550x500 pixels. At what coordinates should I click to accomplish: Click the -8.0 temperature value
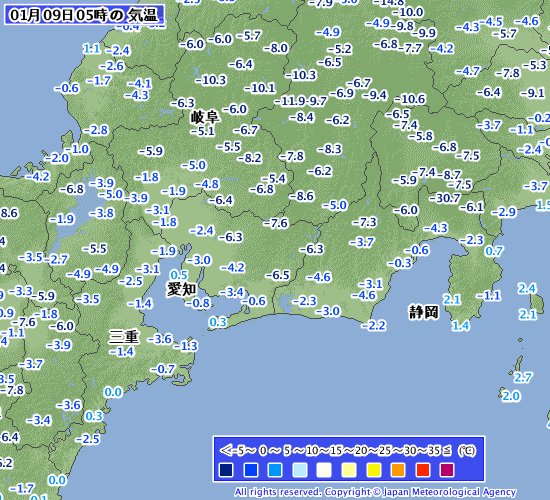point(276,48)
